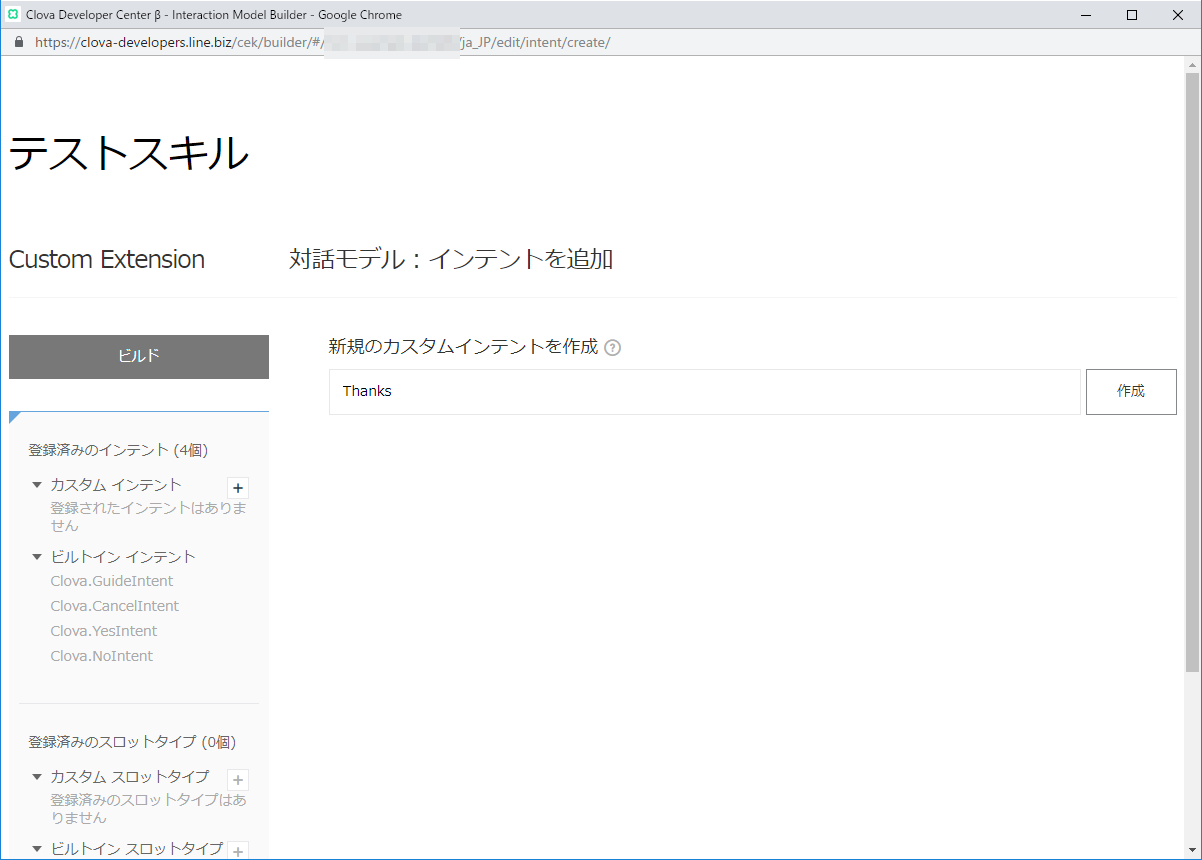
Task: Click plus icon beside ビルトイン スロットタイプ
Action: (238, 851)
